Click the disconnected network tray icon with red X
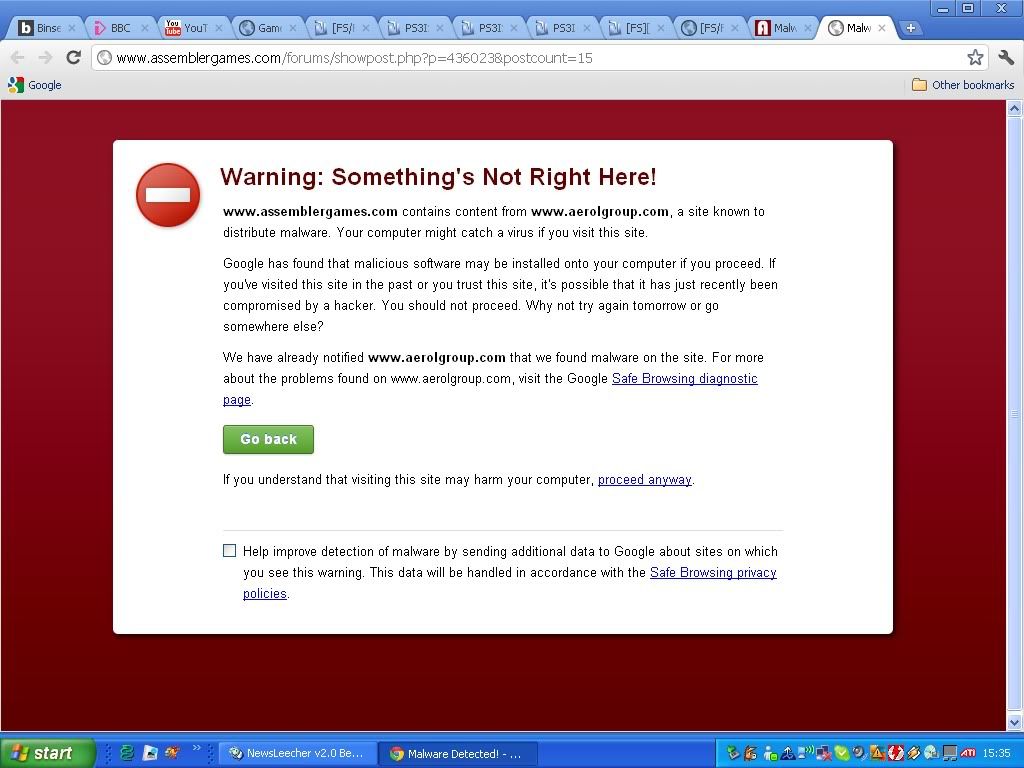 (824, 754)
